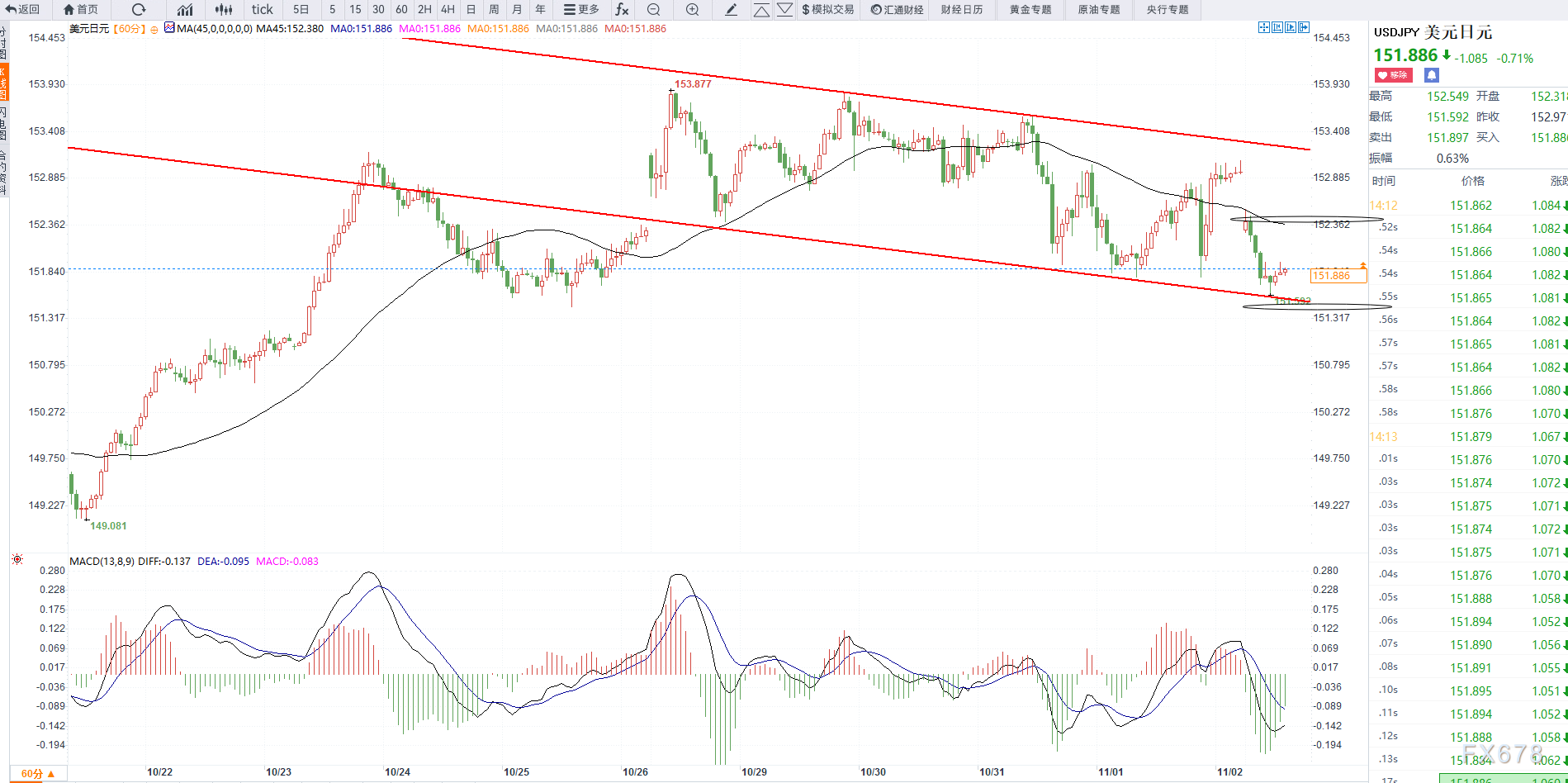Select the tick timeframe tab
This screenshot has height=783, width=1568.
[x=262, y=10]
